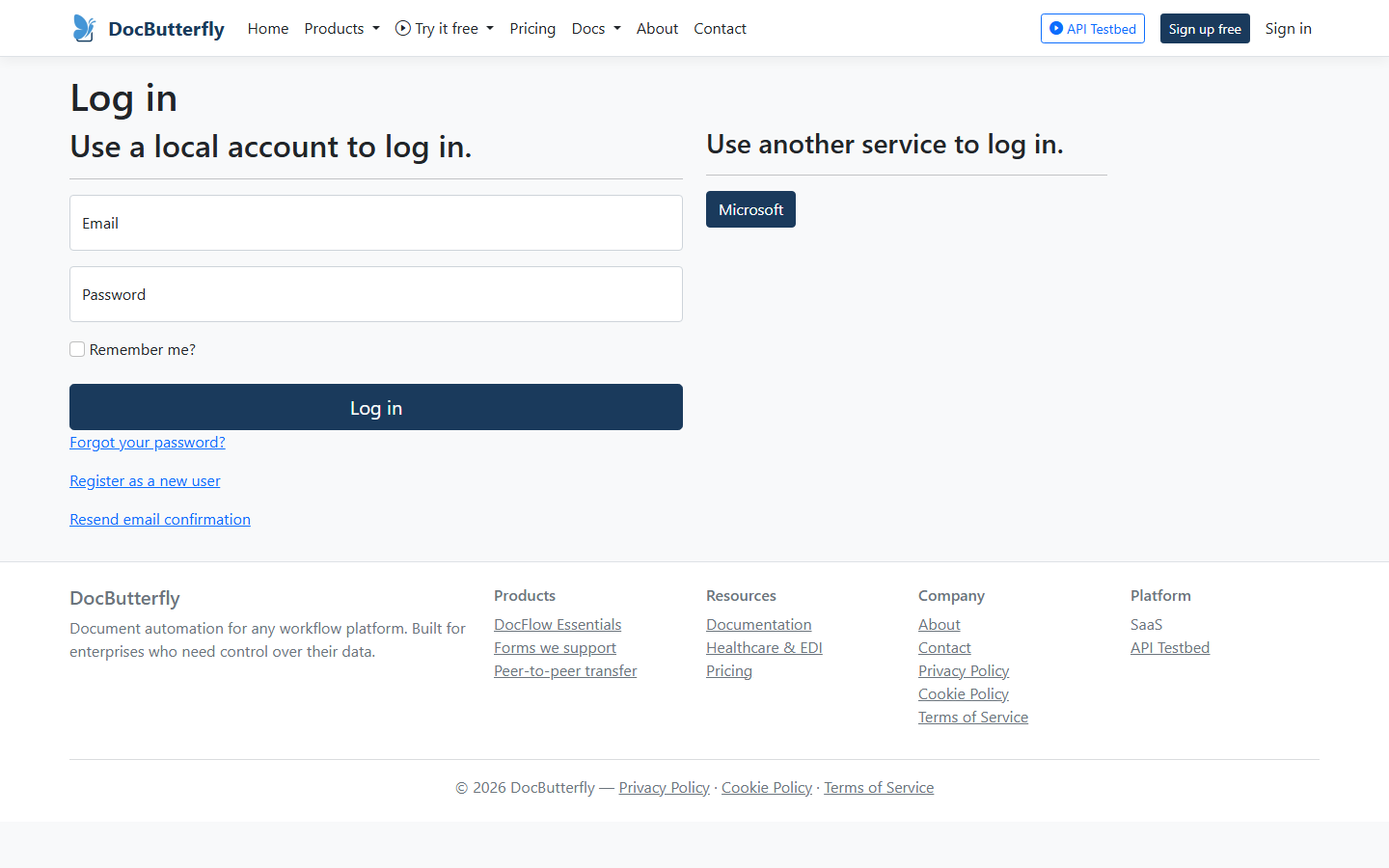Open About link under Company
The image size is (1389, 868).
pos(940,624)
